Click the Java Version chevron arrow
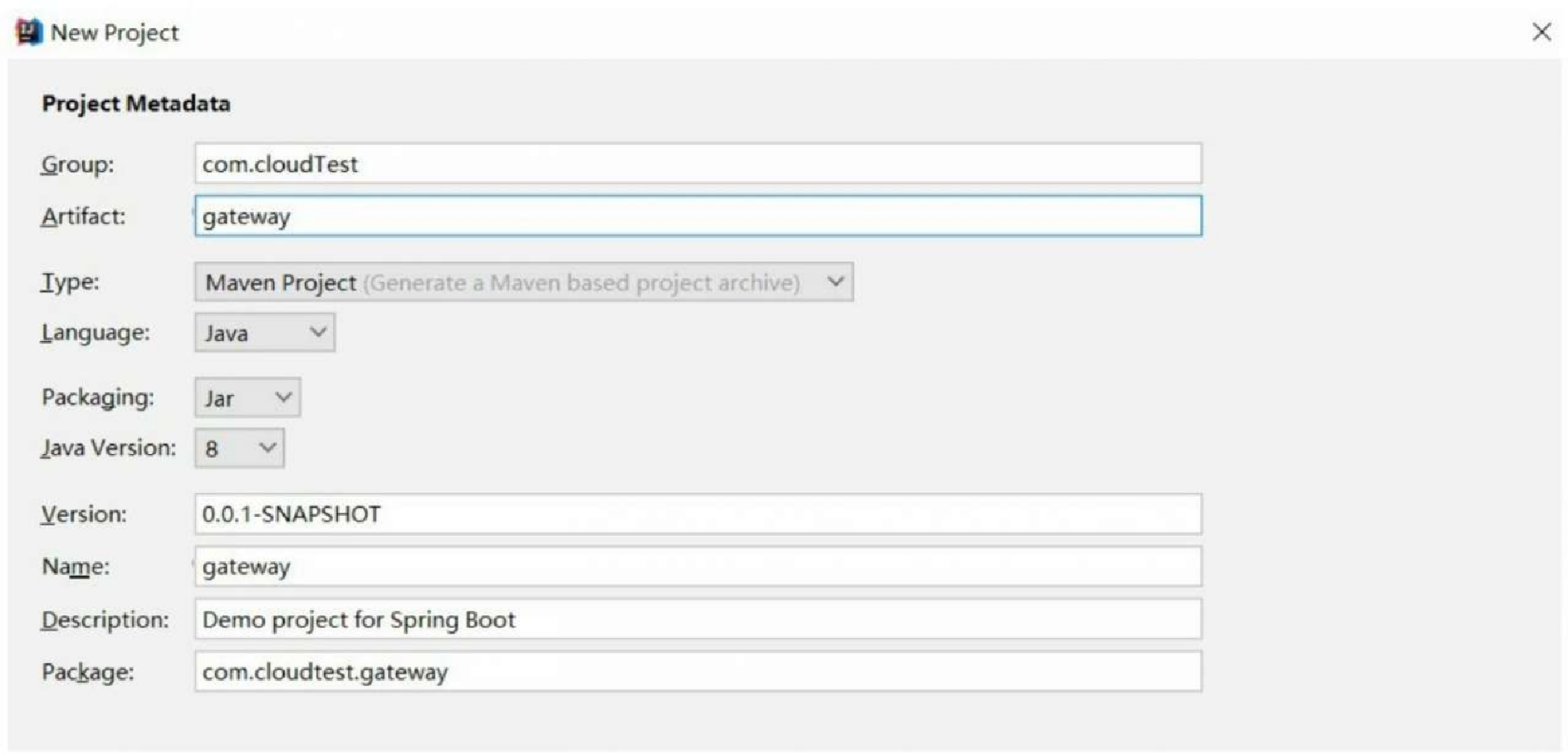Screen dimensions: 1568x755 (x=267, y=448)
